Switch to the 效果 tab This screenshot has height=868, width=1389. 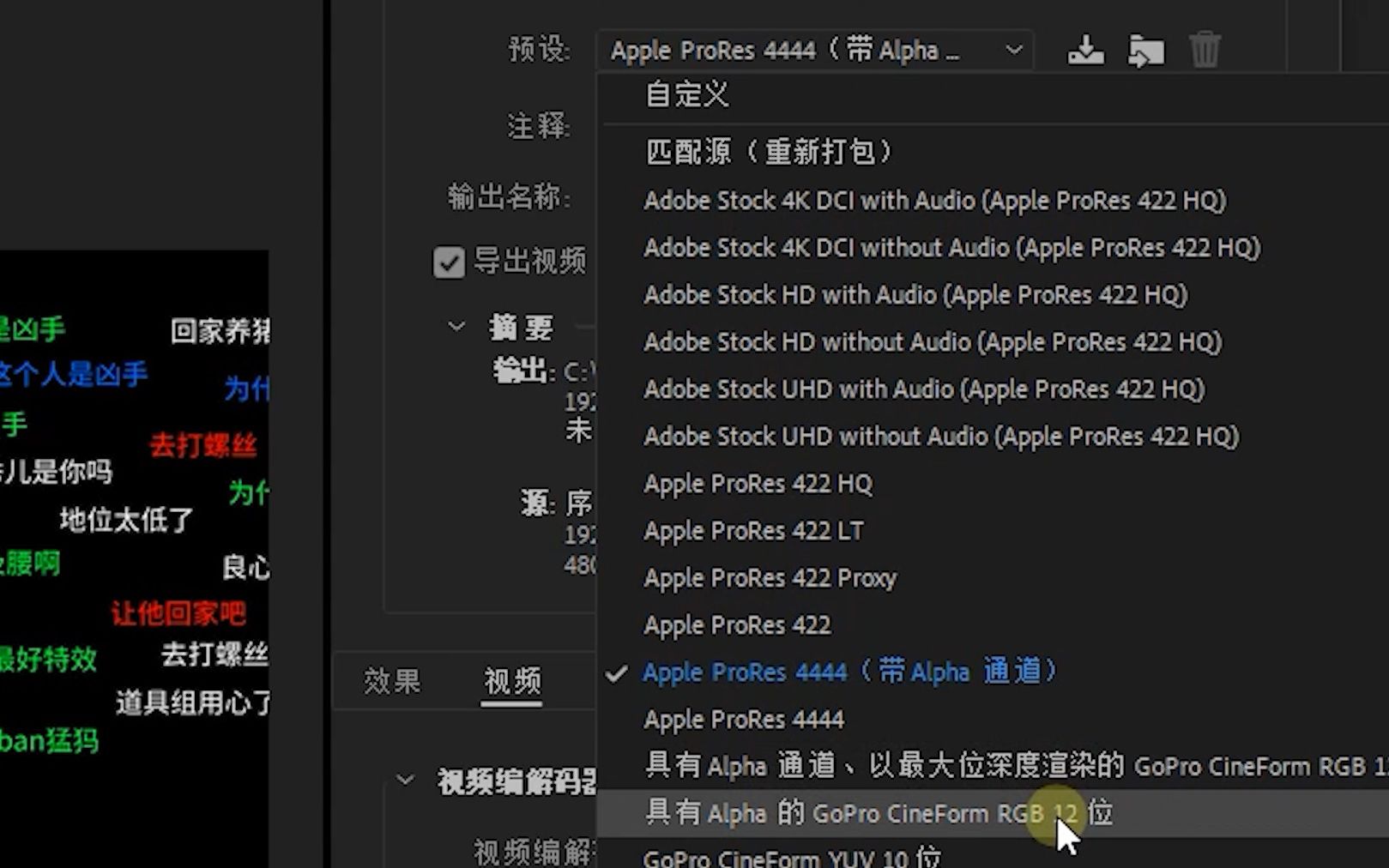(x=392, y=681)
